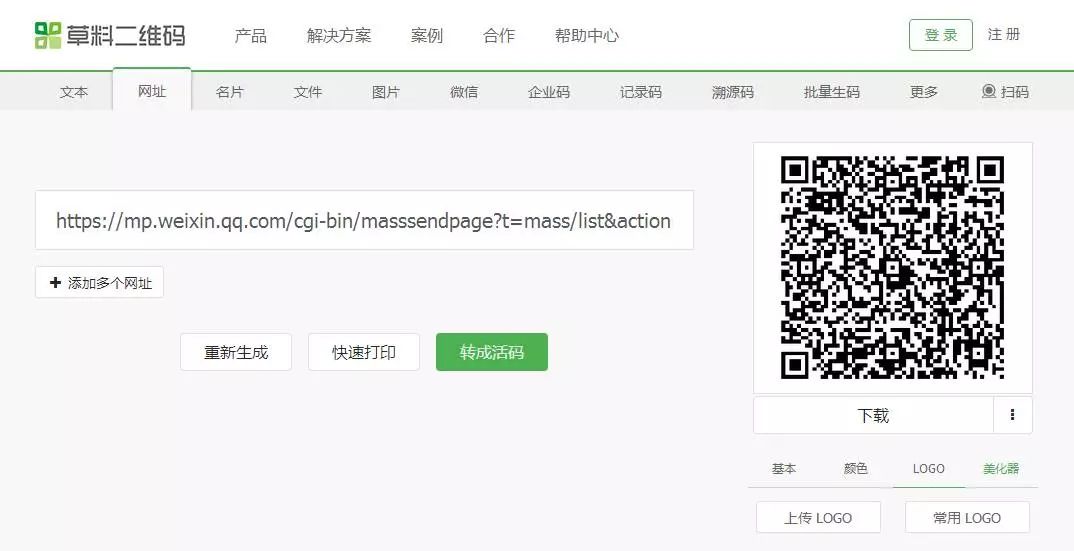This screenshot has width=1074, height=551.
Task: Click the green 转成活码 button
Action: [x=492, y=352]
